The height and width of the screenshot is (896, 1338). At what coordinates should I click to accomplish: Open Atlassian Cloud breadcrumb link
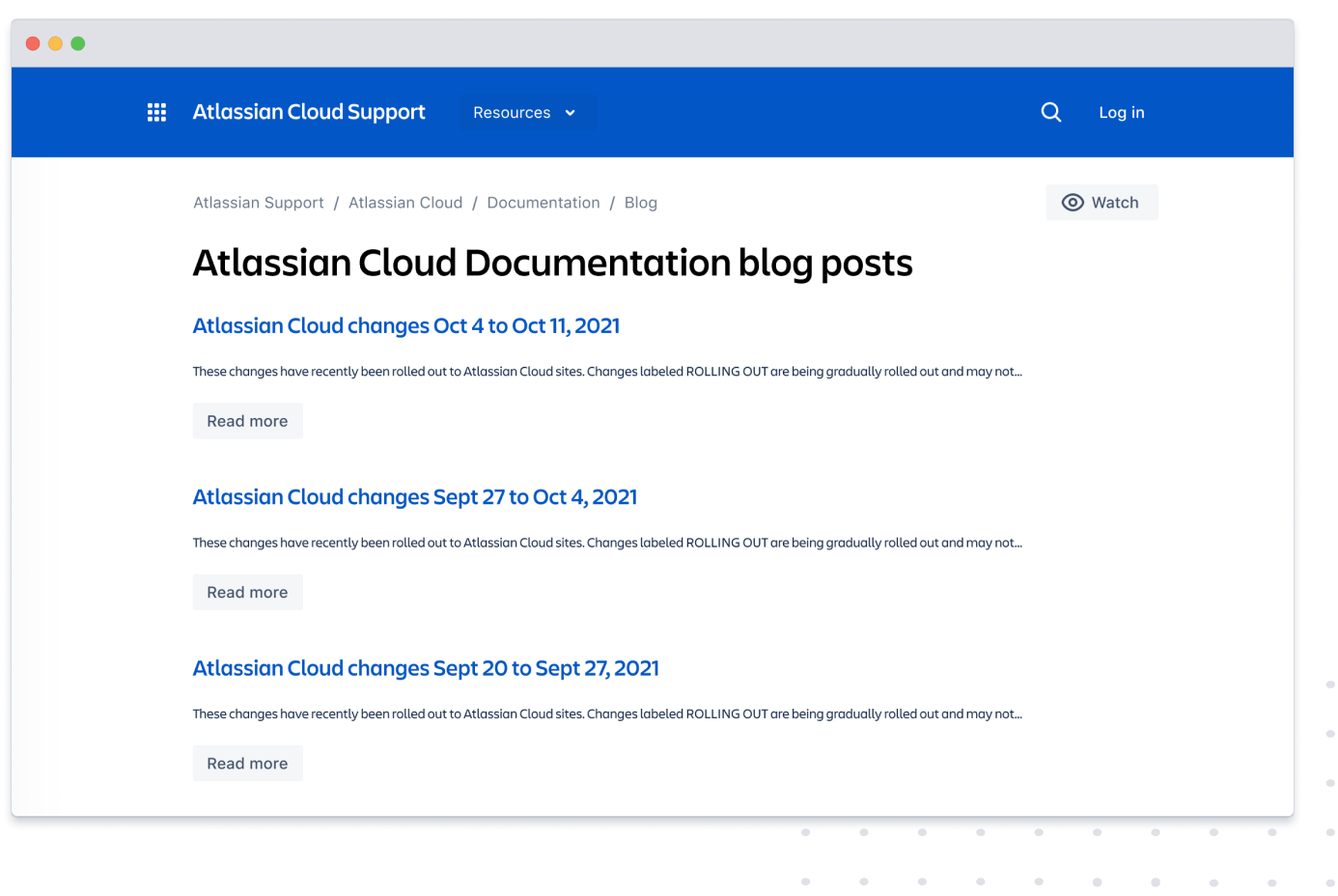405,202
